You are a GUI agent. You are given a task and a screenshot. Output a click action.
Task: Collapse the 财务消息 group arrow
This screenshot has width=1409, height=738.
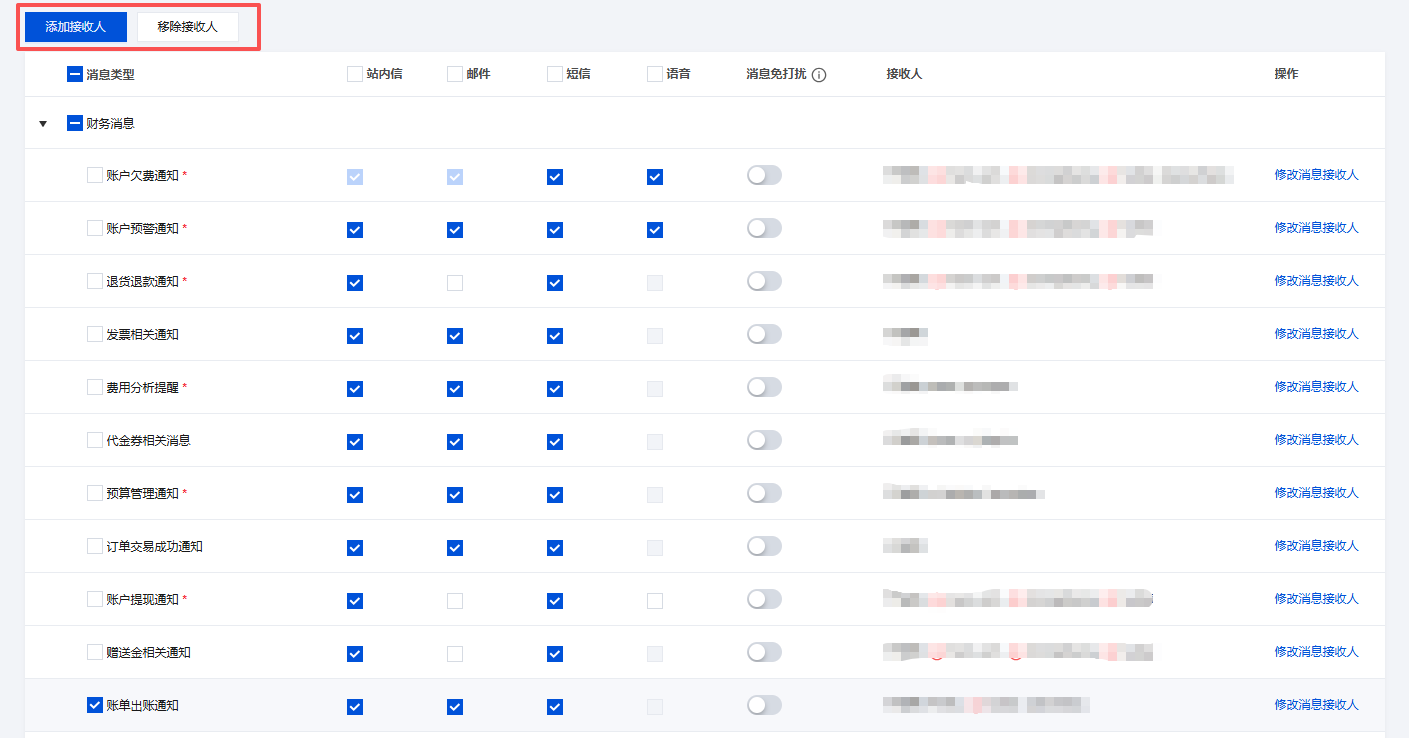point(43,124)
